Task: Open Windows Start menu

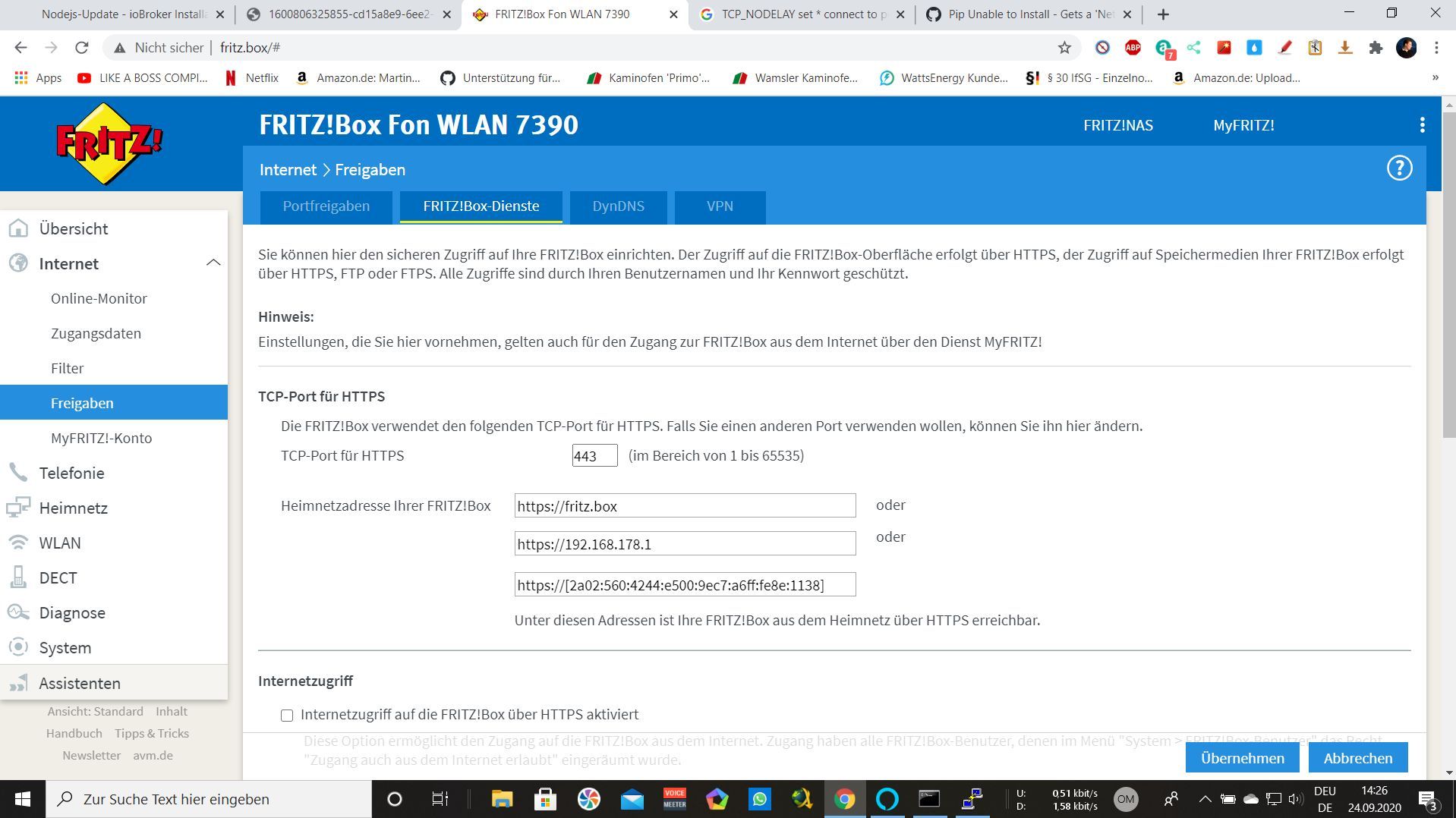Action: click(x=23, y=799)
